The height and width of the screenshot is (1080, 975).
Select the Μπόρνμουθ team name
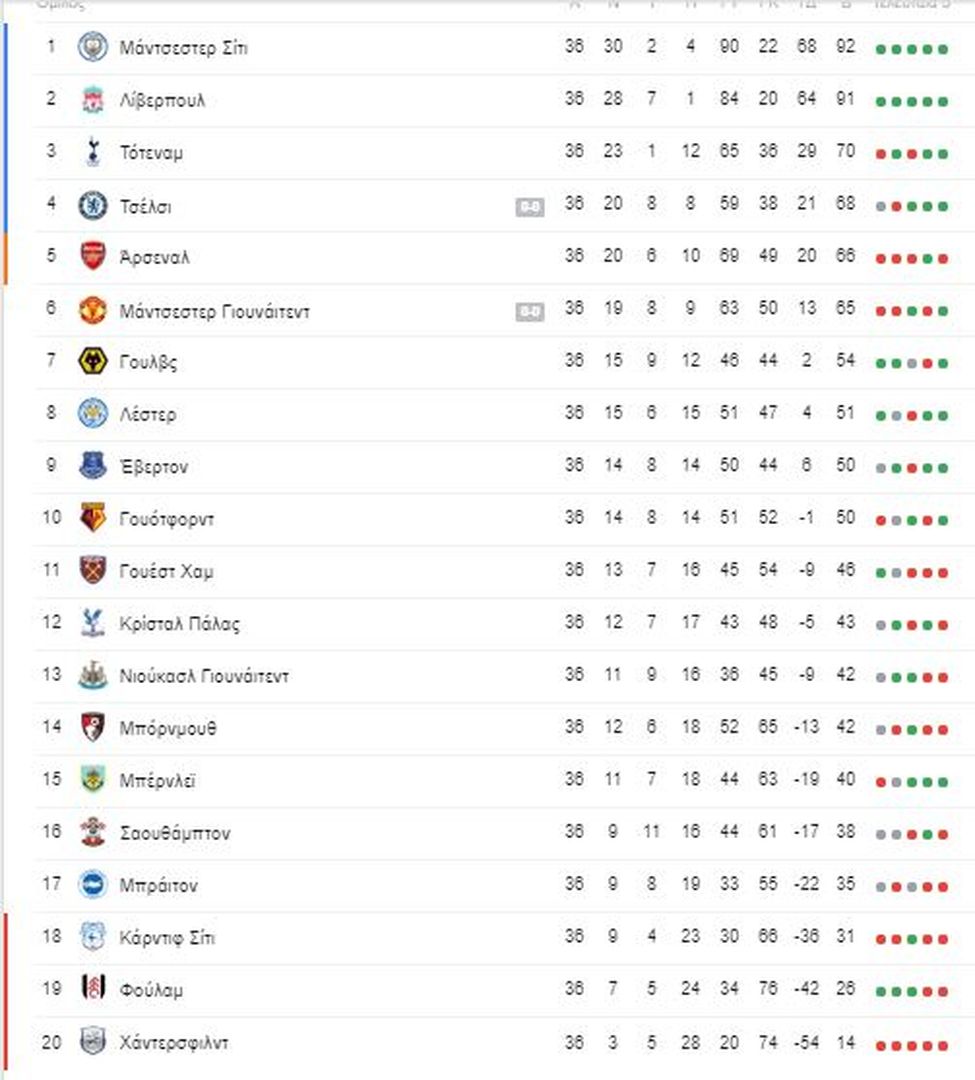click(x=168, y=729)
